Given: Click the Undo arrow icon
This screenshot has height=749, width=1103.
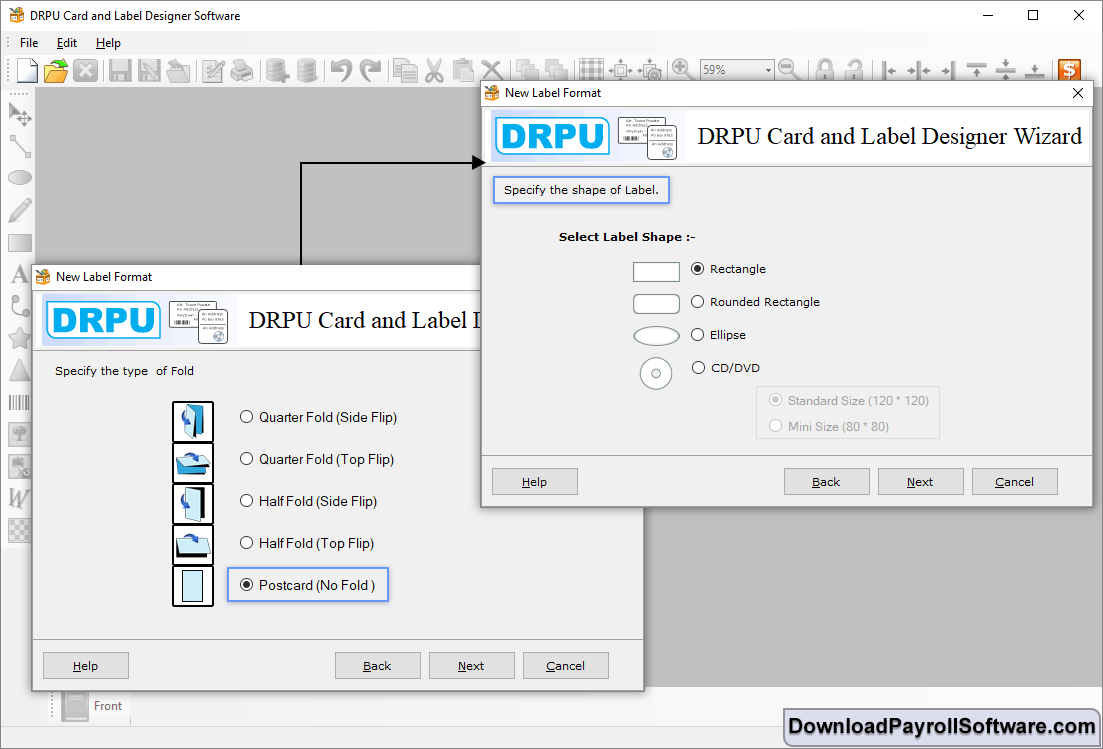Looking at the screenshot, I should [x=341, y=70].
